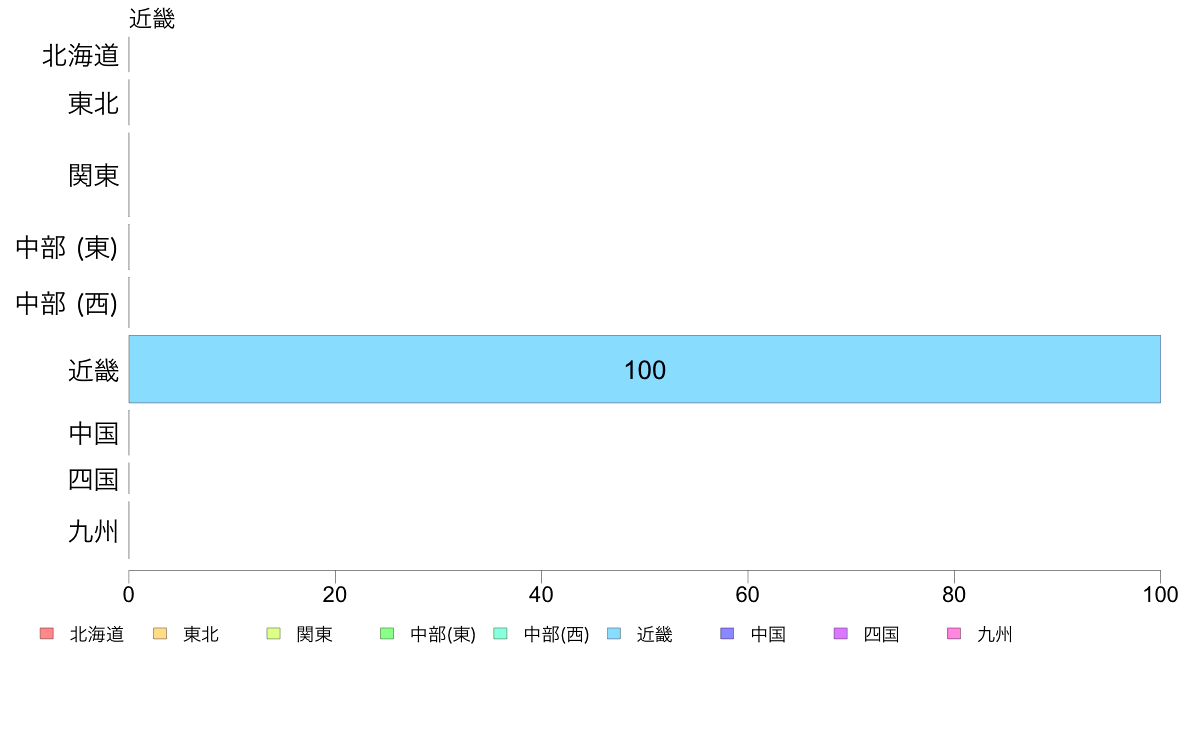Image resolution: width=1188 pixels, height=736 pixels.
Task: Click the 北海道 red legend swatch
Action: tap(46, 634)
